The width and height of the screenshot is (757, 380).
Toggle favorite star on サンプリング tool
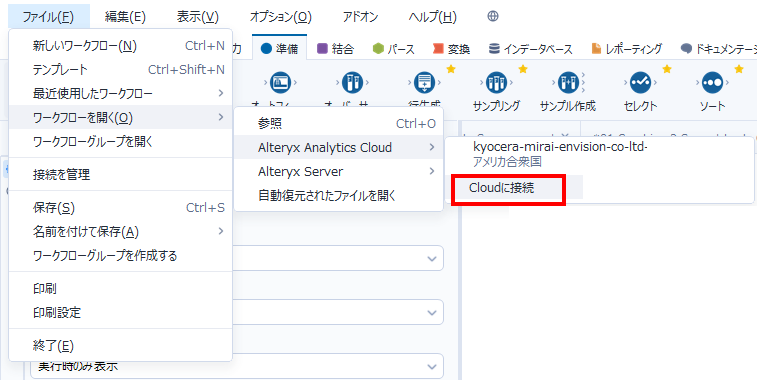click(523, 70)
